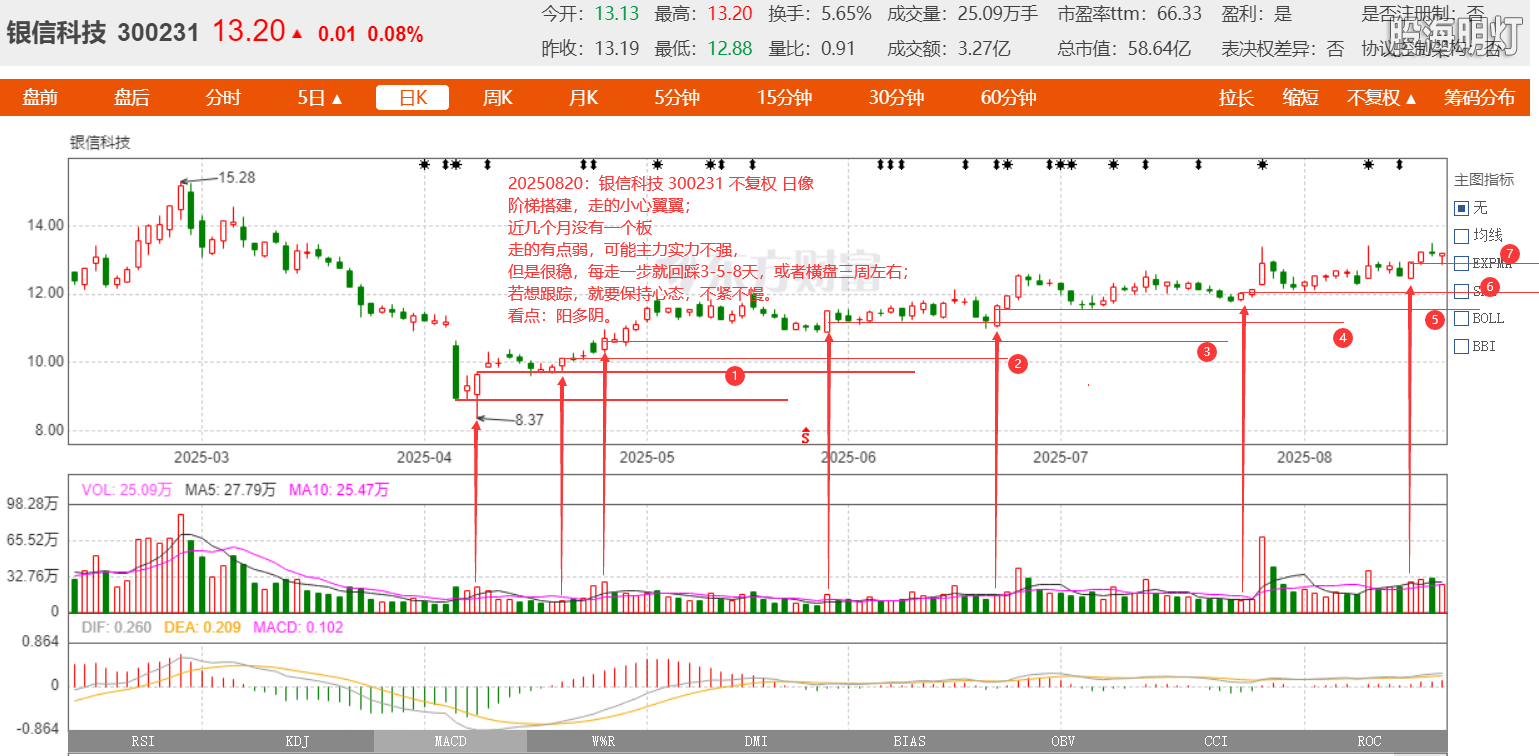Click the current price 13.20 in header

coord(248,31)
